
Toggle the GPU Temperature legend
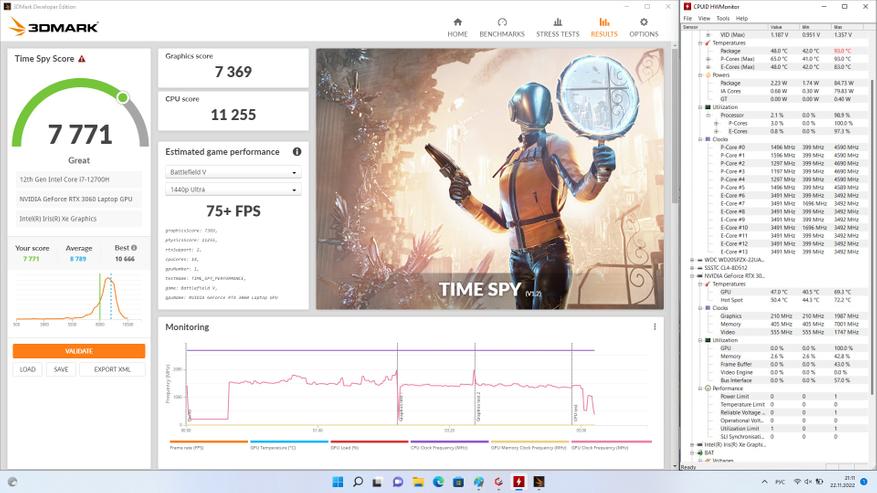point(289,445)
